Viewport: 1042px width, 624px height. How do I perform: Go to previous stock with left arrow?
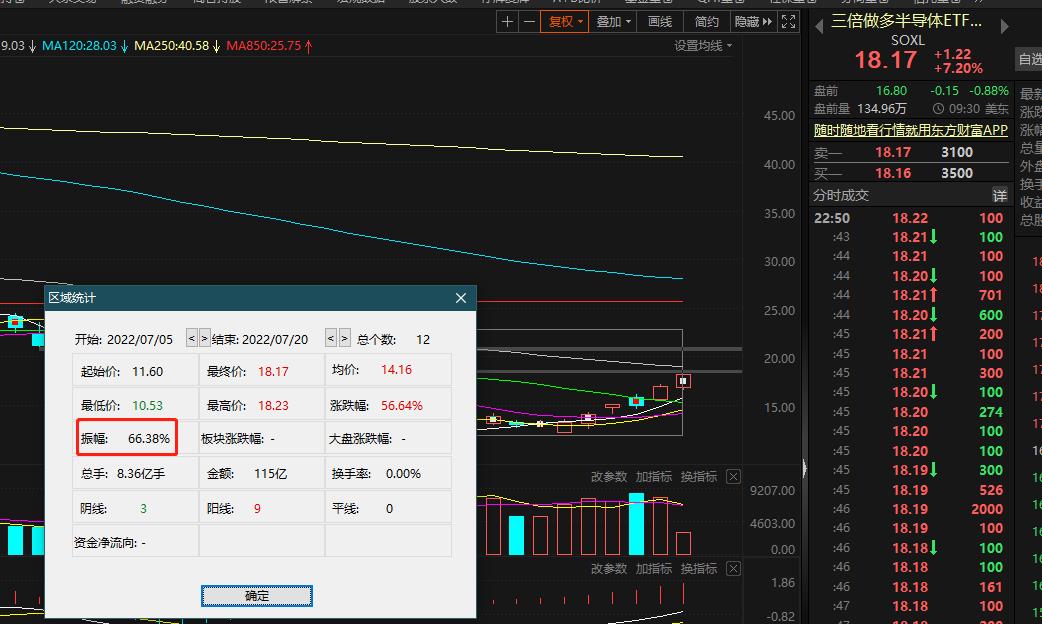[x=819, y=27]
